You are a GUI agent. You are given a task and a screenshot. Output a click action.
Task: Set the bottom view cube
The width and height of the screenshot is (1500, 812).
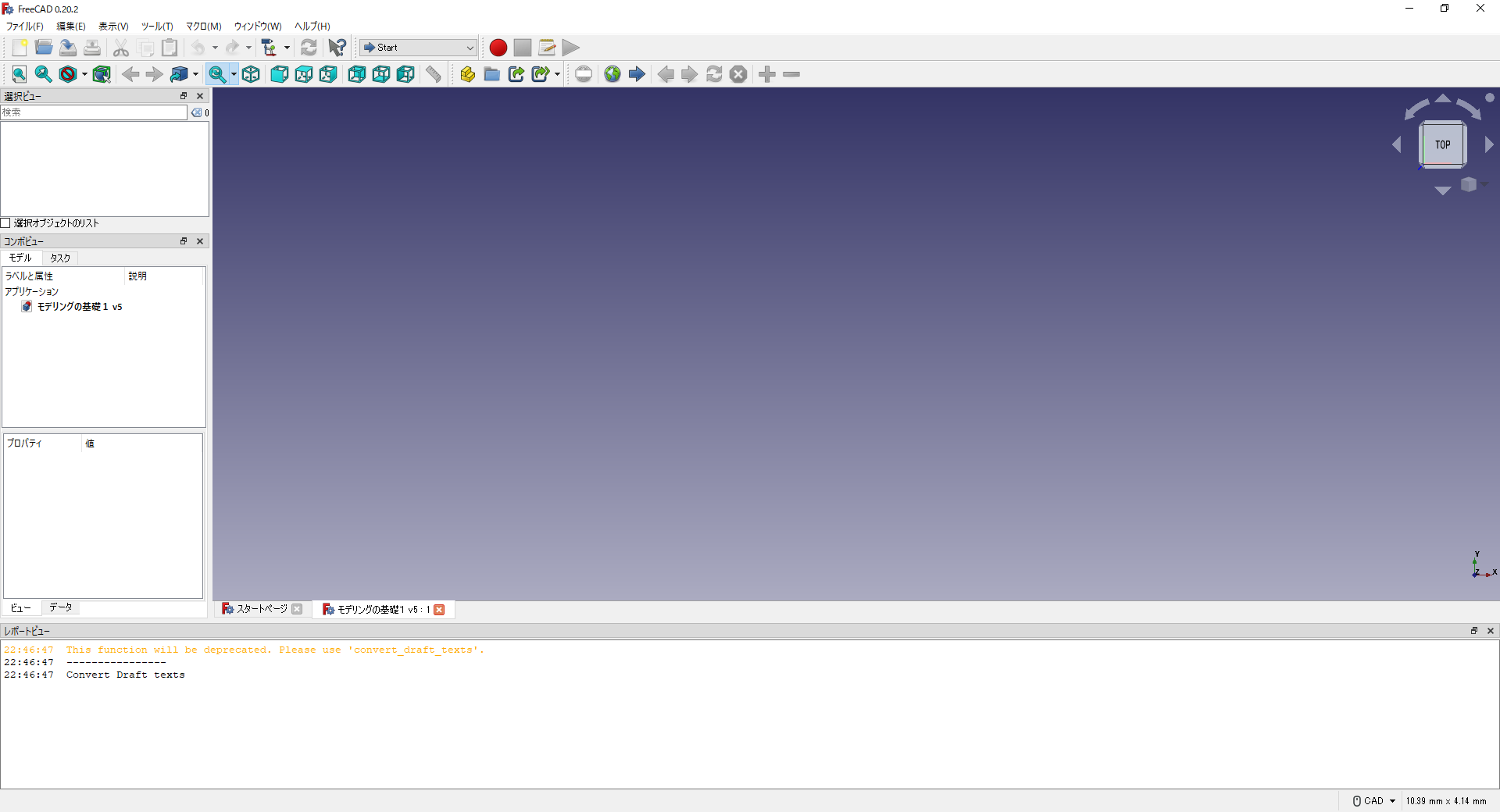coord(381,74)
